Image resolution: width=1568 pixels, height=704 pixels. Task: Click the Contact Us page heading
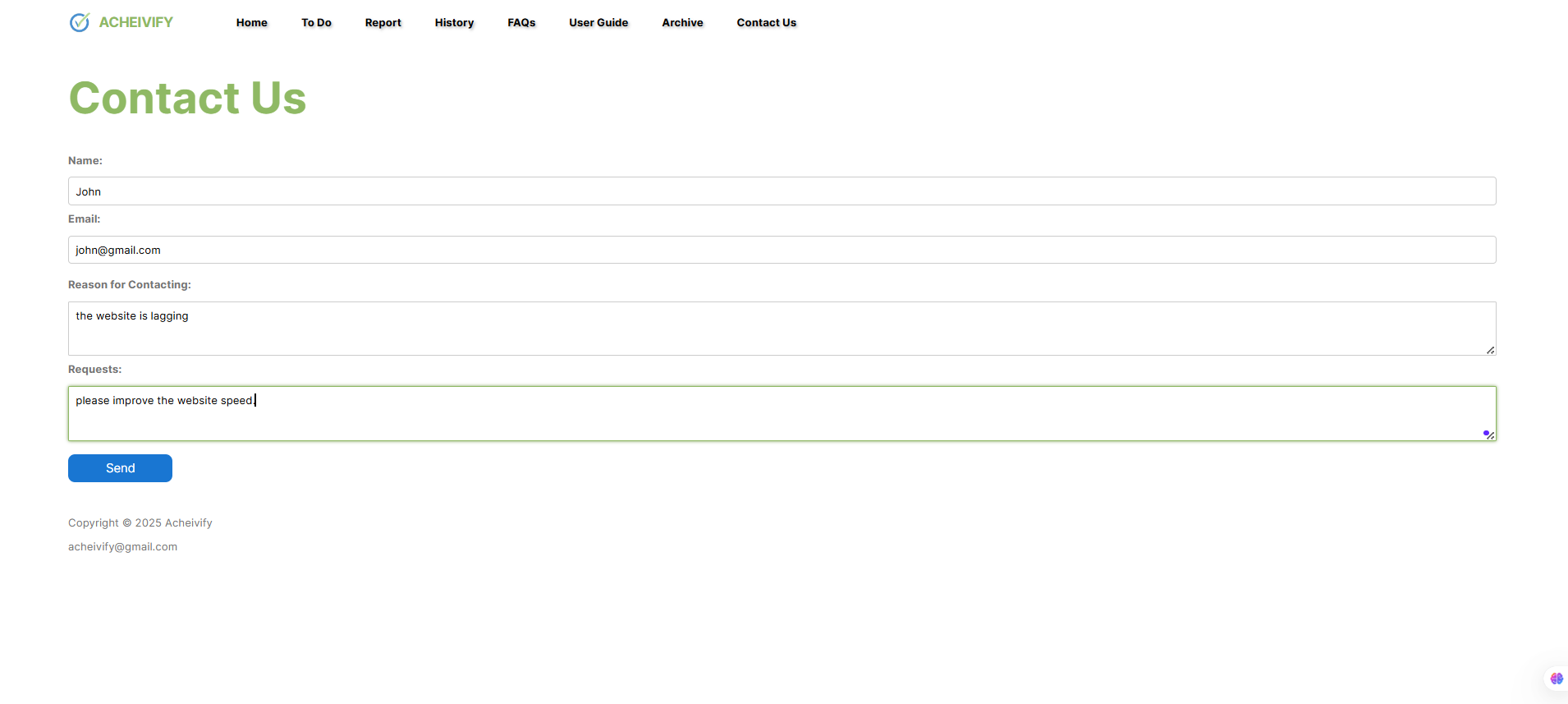tap(187, 98)
